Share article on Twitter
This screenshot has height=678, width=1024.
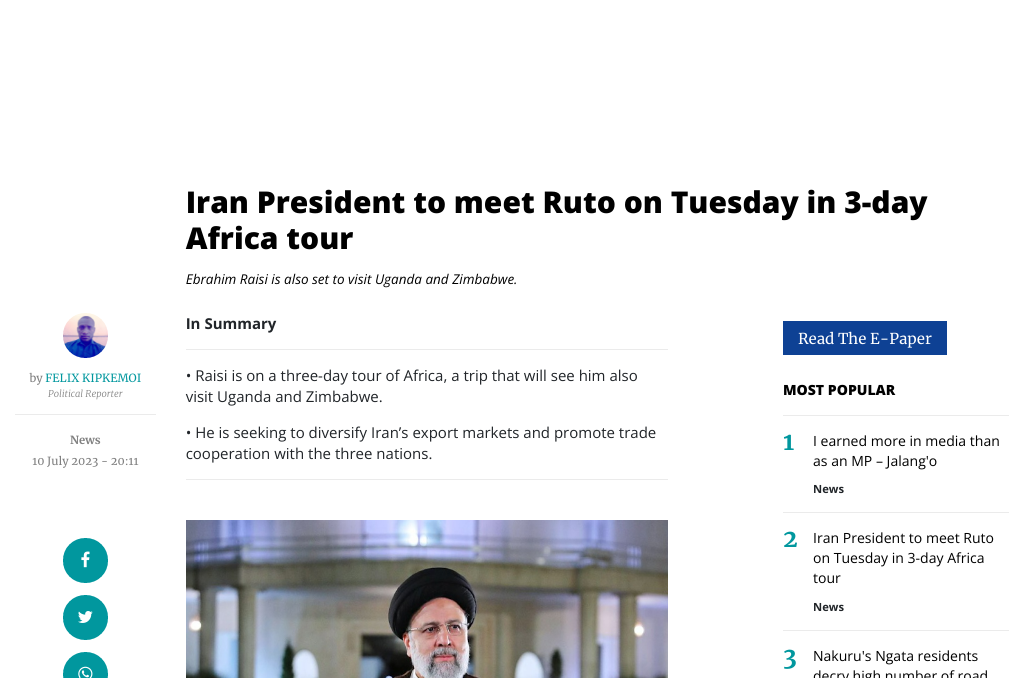tap(85, 617)
